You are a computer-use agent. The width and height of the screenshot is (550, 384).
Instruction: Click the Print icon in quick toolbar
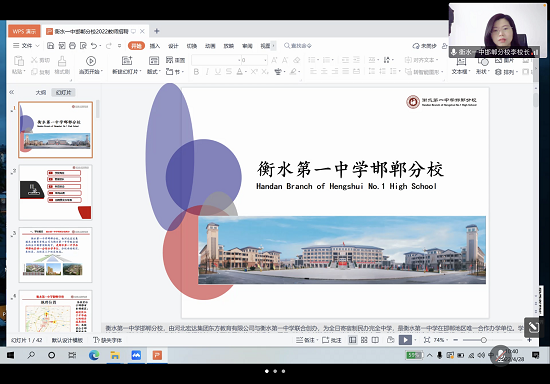(72, 46)
